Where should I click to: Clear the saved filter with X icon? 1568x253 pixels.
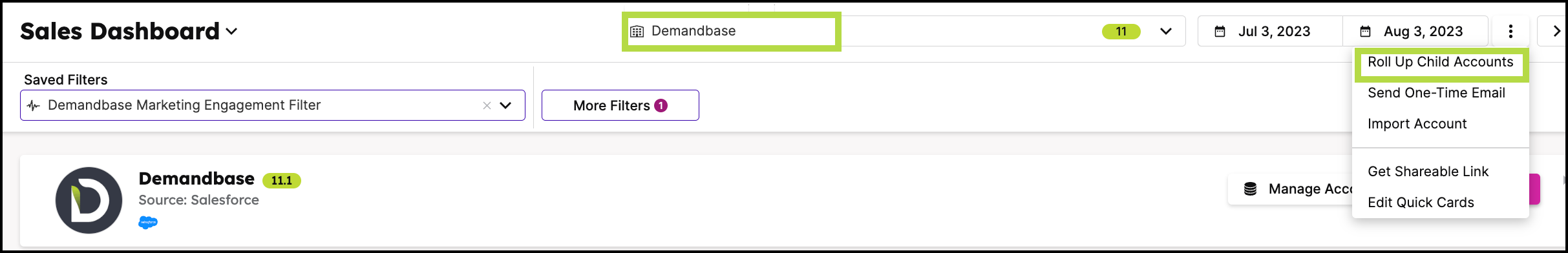click(x=487, y=105)
